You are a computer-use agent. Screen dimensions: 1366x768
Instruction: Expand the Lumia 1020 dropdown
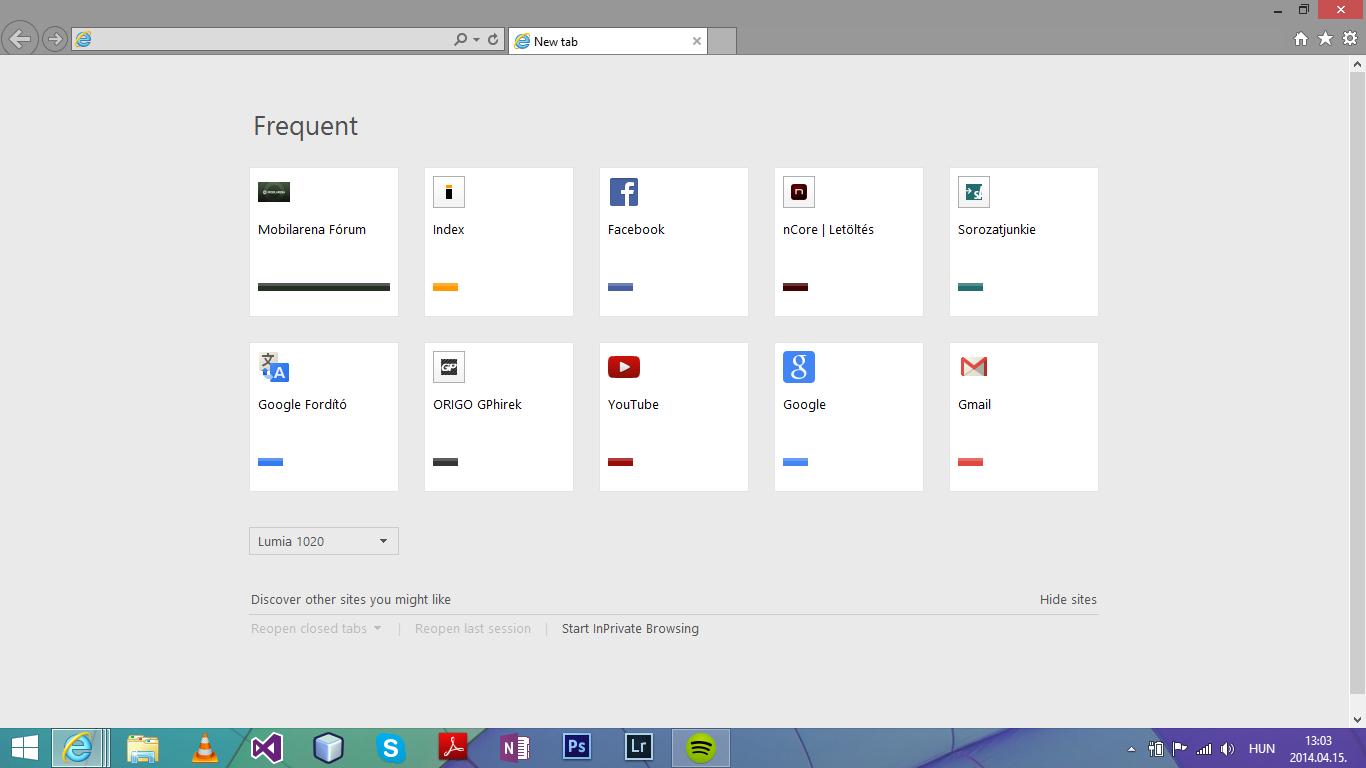[324, 541]
